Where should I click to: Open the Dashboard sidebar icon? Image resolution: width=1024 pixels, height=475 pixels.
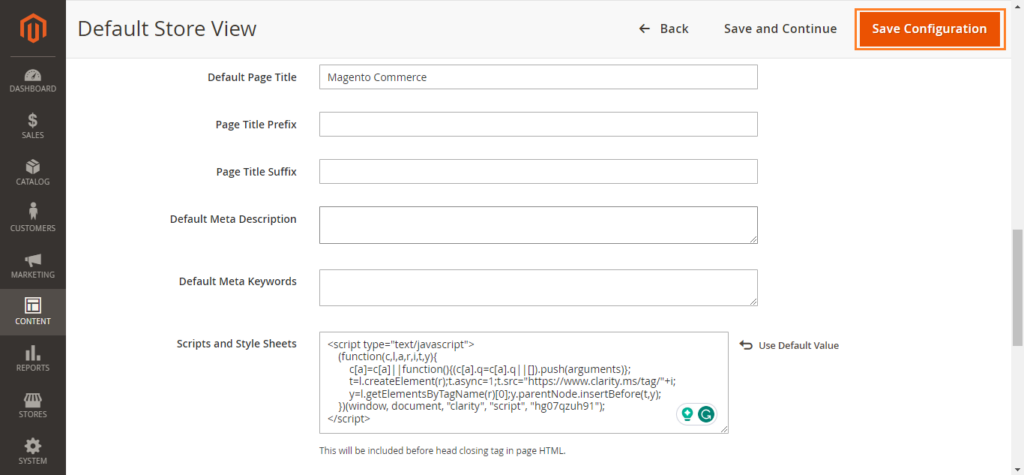[33, 80]
